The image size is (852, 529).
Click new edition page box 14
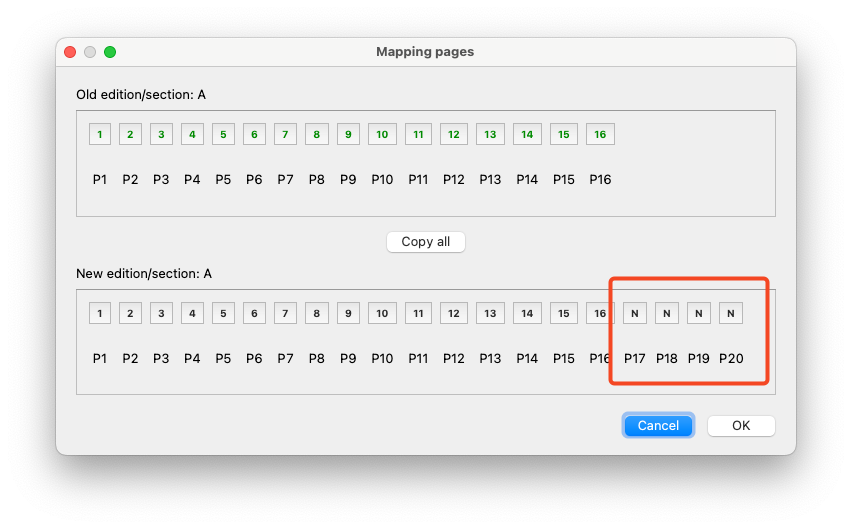click(527, 313)
